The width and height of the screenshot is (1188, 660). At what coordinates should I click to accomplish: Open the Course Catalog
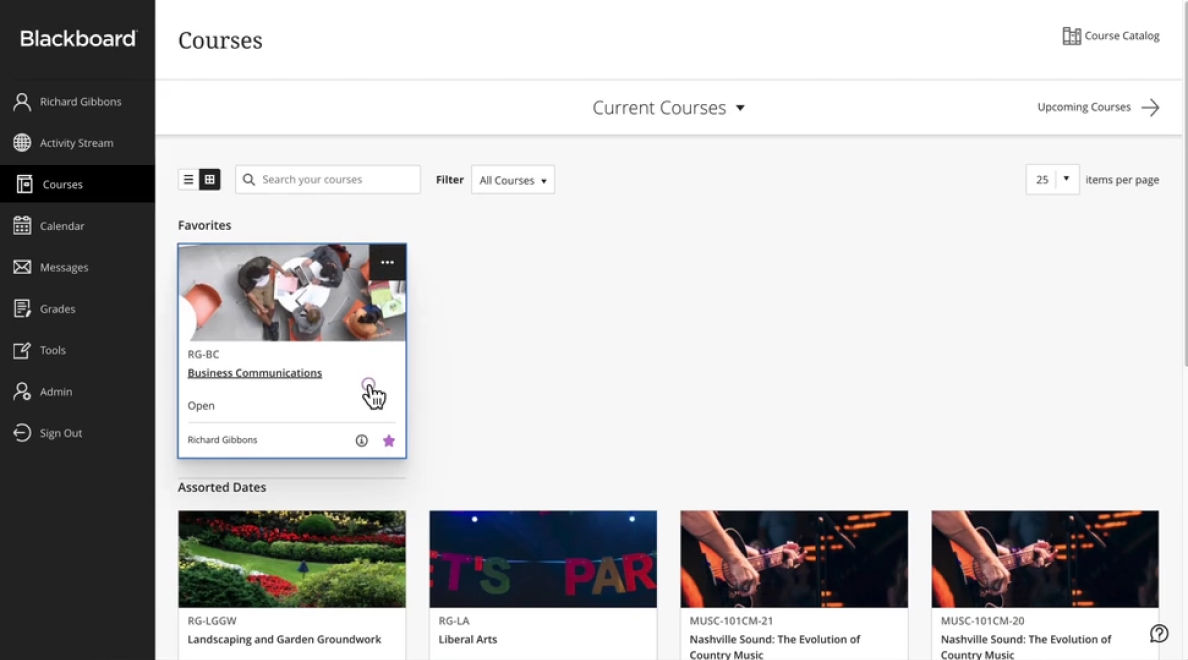click(x=1110, y=35)
